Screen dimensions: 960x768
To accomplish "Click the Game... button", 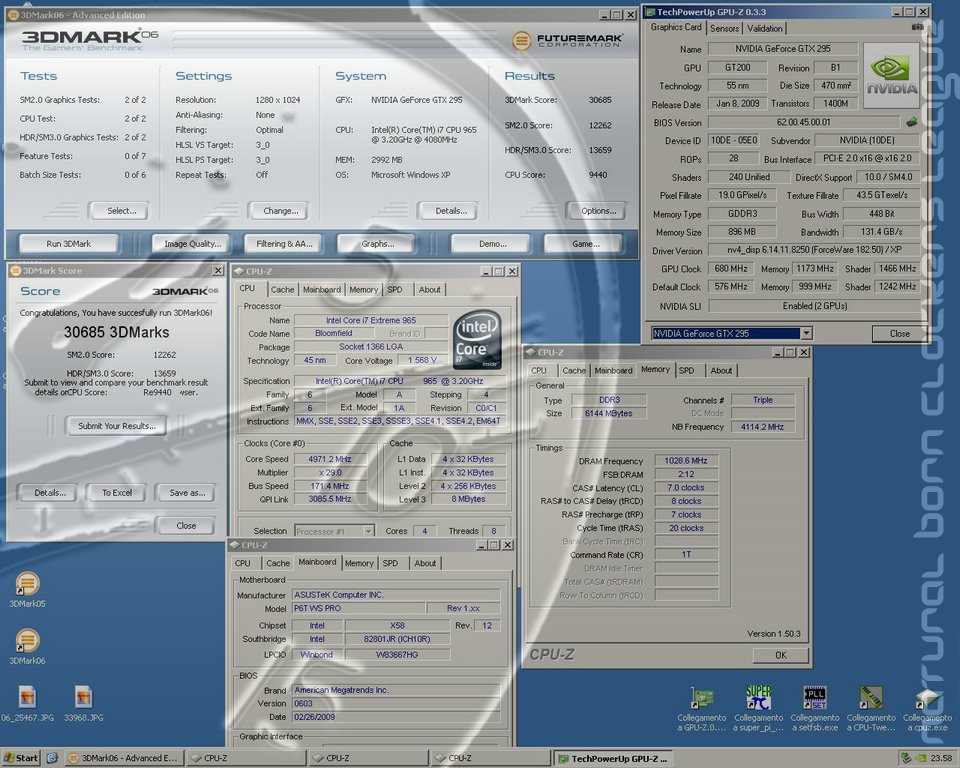I will (x=585, y=244).
